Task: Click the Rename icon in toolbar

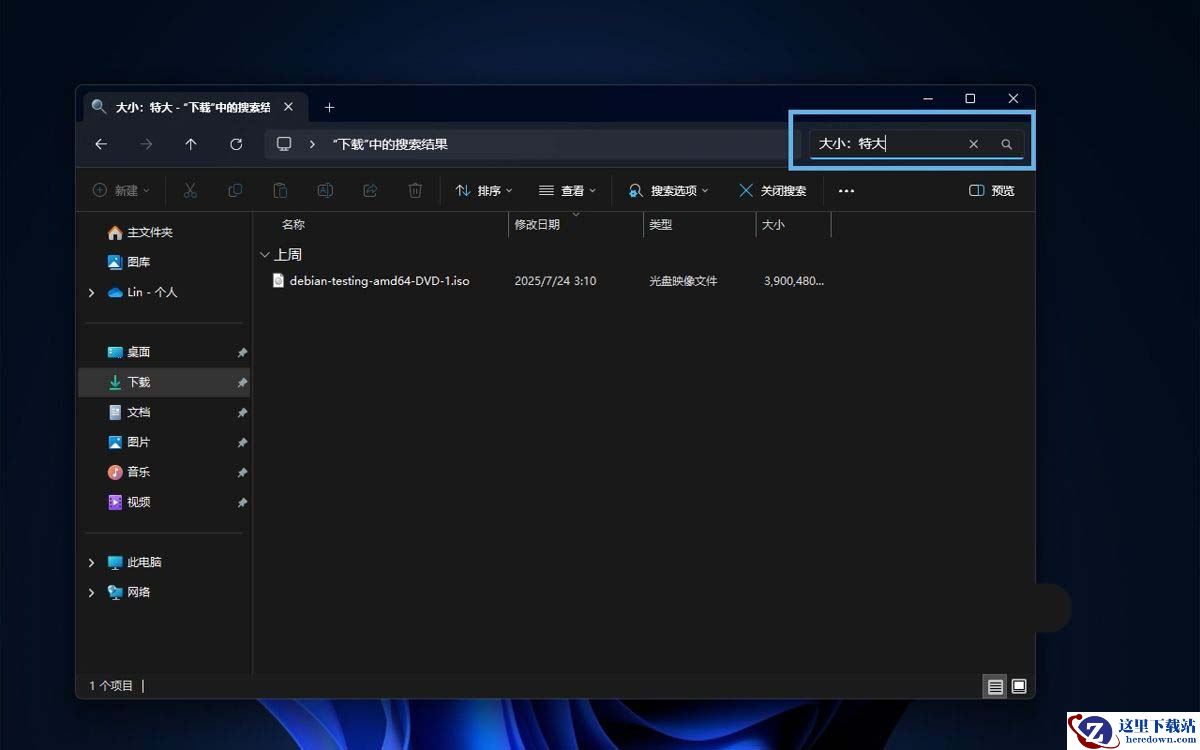Action: coord(325,190)
